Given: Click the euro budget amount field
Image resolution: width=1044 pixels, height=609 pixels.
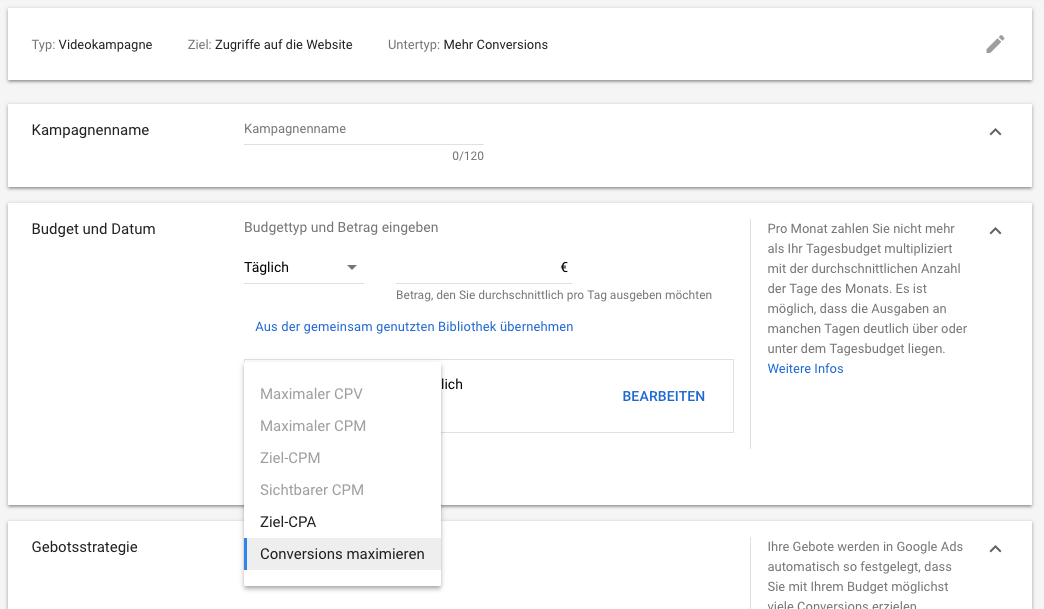Looking at the screenshot, I should 480,268.
